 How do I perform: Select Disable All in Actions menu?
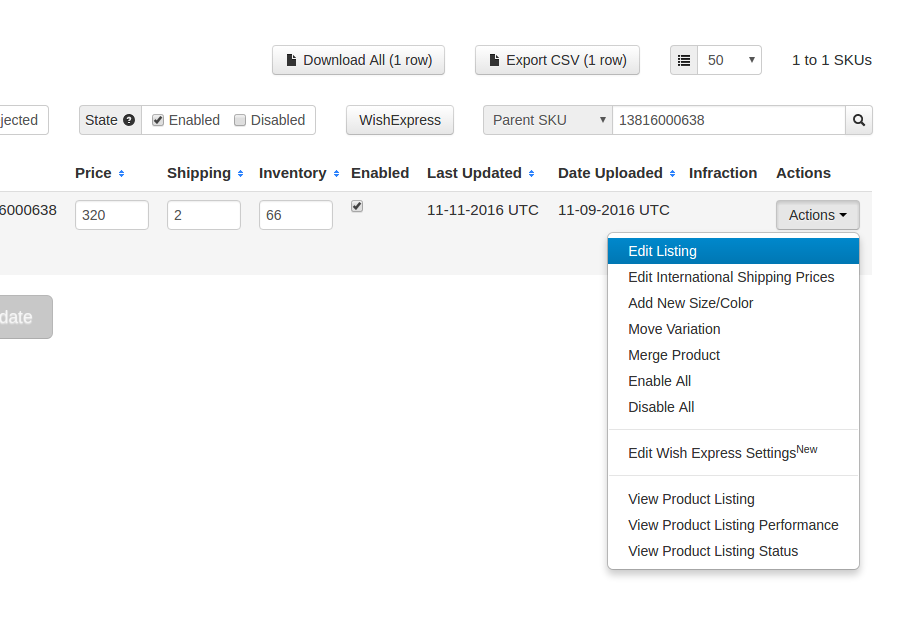point(734,407)
